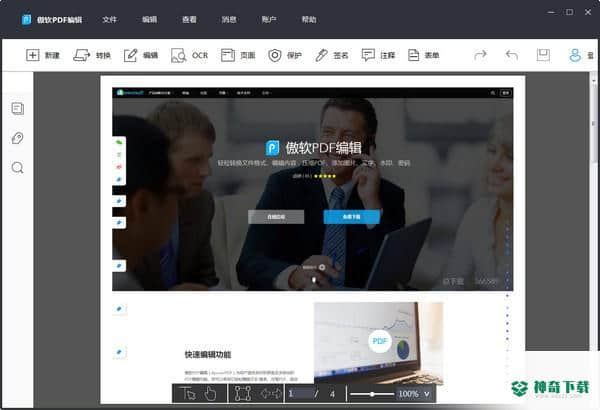This screenshot has width=600, height=410.
Task: Click the 新建 toolbar button
Action: [x=42, y=56]
